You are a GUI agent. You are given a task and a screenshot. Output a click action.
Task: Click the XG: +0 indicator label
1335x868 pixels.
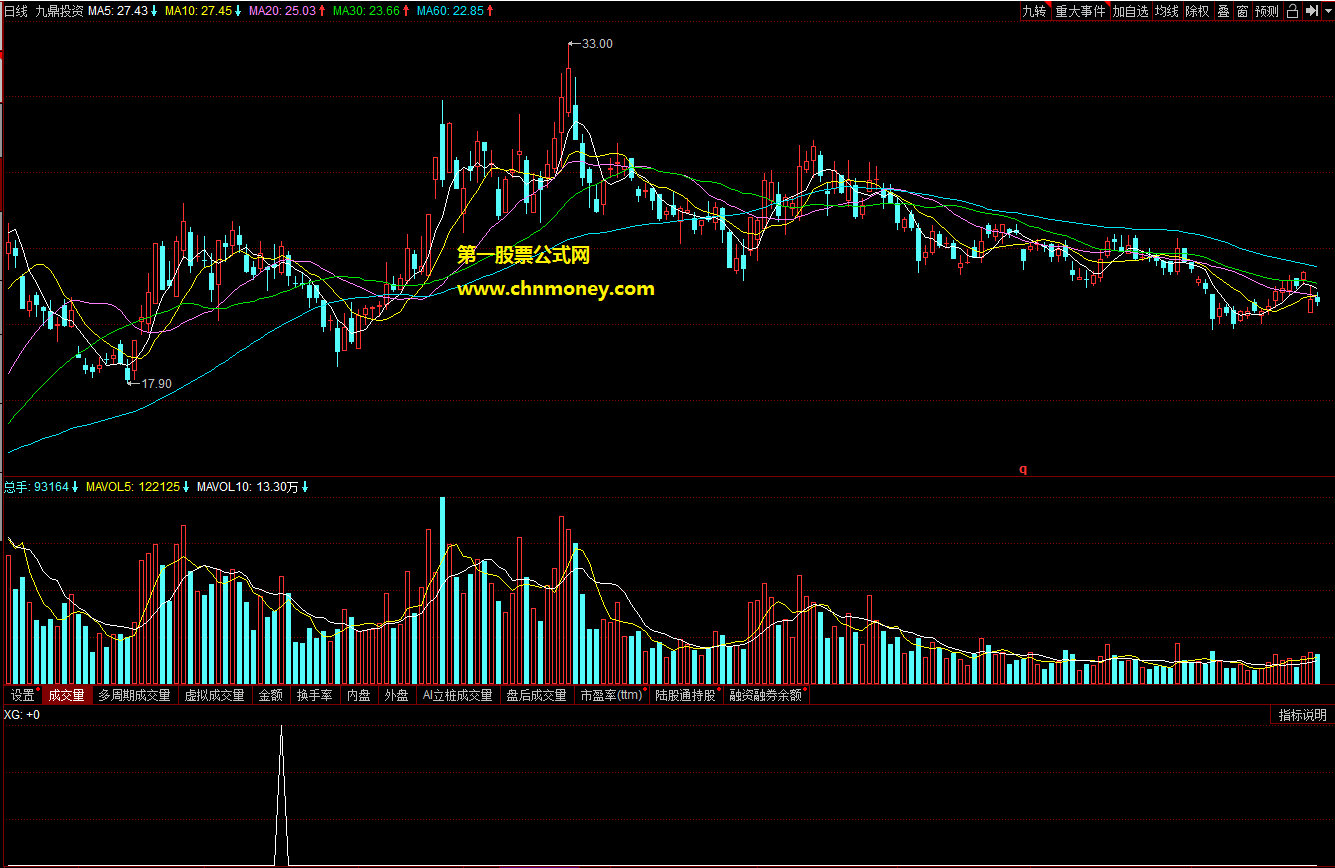[x=22, y=715]
